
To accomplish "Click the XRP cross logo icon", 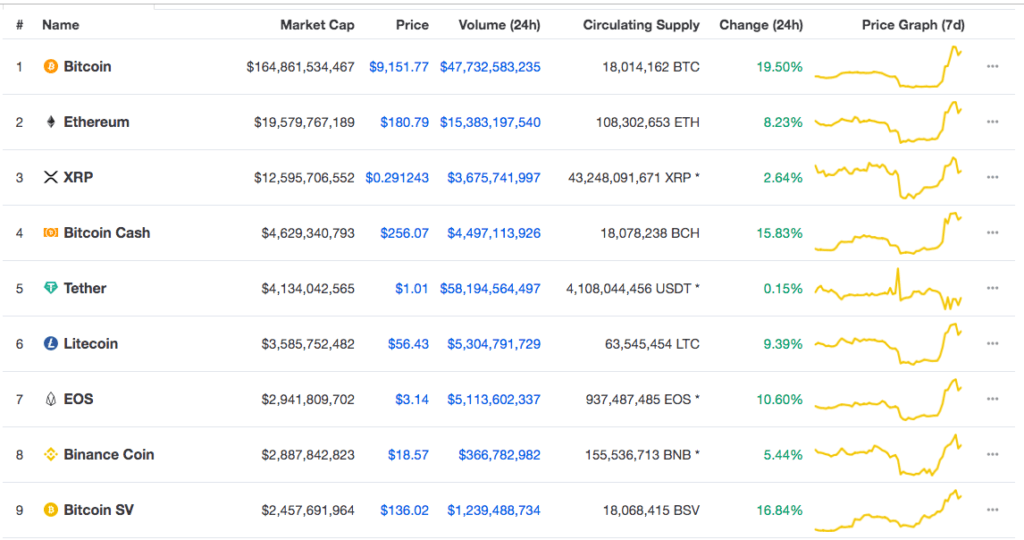I will coord(50,178).
